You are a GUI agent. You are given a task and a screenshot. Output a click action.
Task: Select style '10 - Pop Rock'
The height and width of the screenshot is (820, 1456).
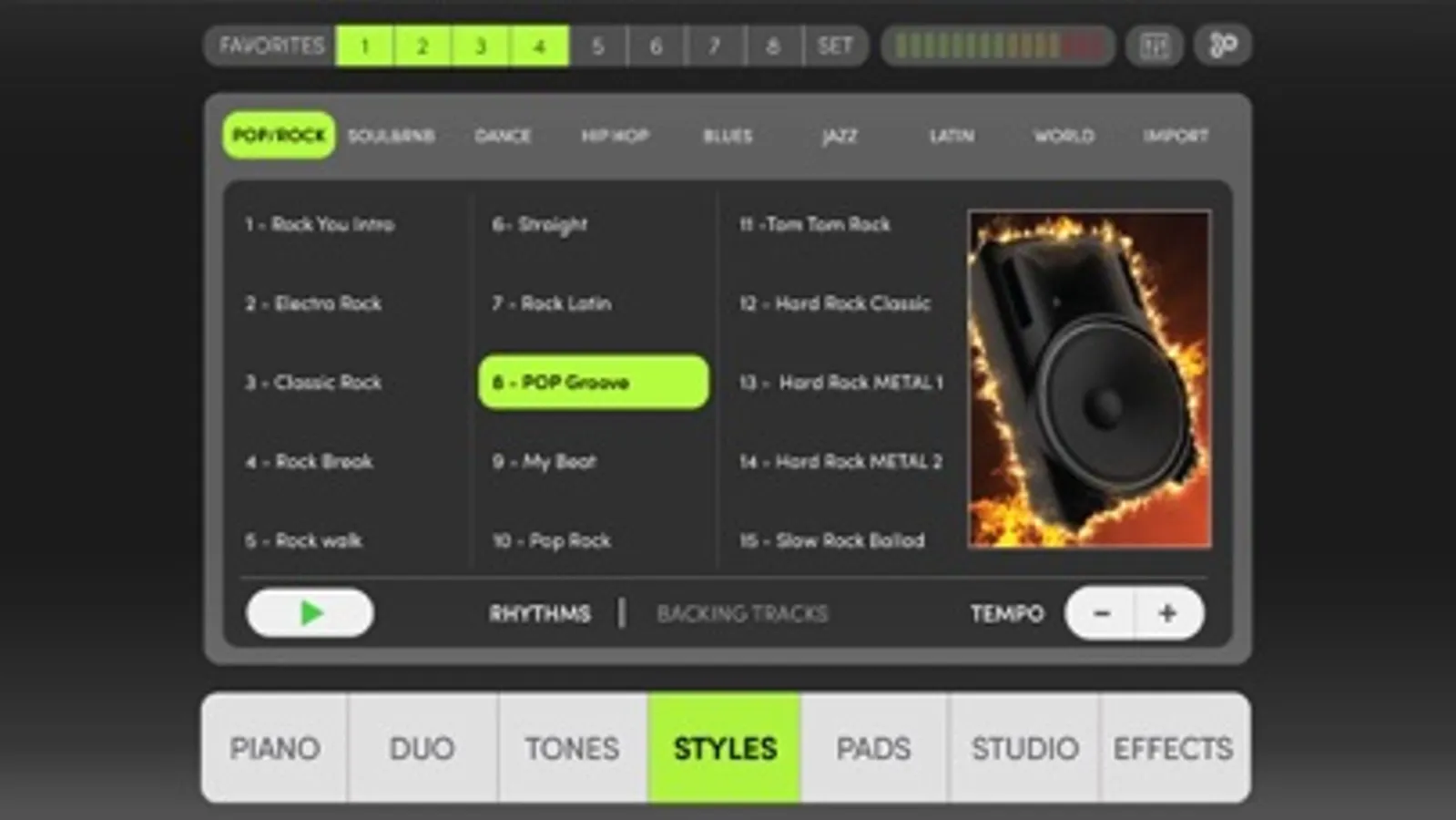tap(552, 541)
